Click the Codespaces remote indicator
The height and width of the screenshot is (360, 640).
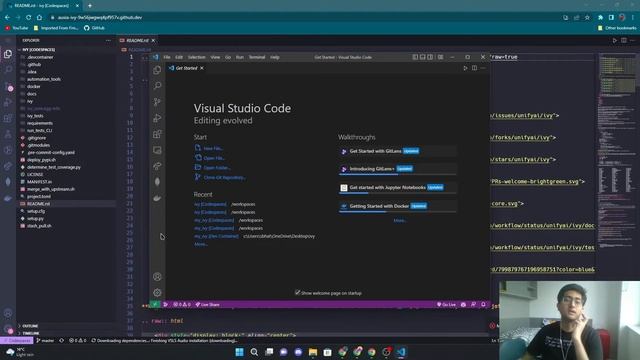pos(16,340)
